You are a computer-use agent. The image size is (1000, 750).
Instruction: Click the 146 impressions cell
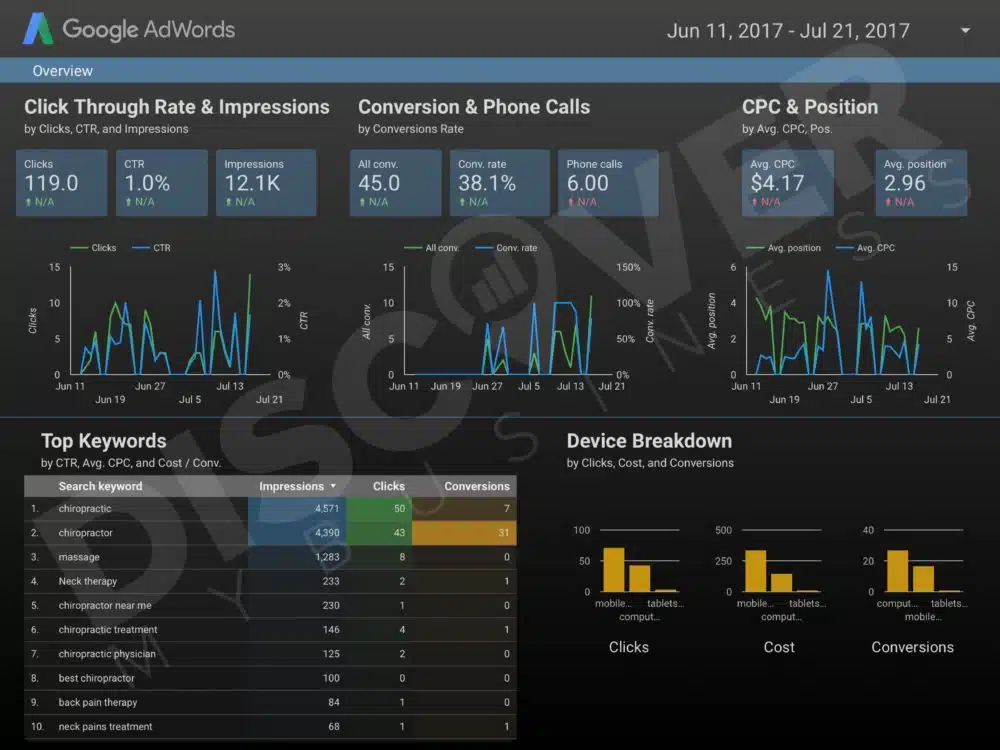tap(297, 629)
